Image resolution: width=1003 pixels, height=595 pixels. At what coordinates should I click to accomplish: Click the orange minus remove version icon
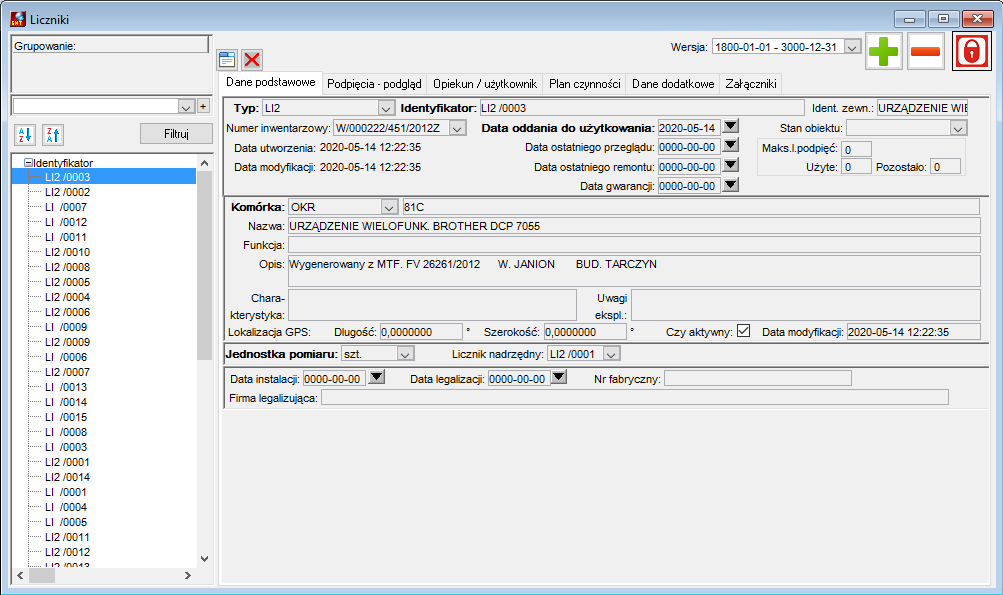point(926,51)
